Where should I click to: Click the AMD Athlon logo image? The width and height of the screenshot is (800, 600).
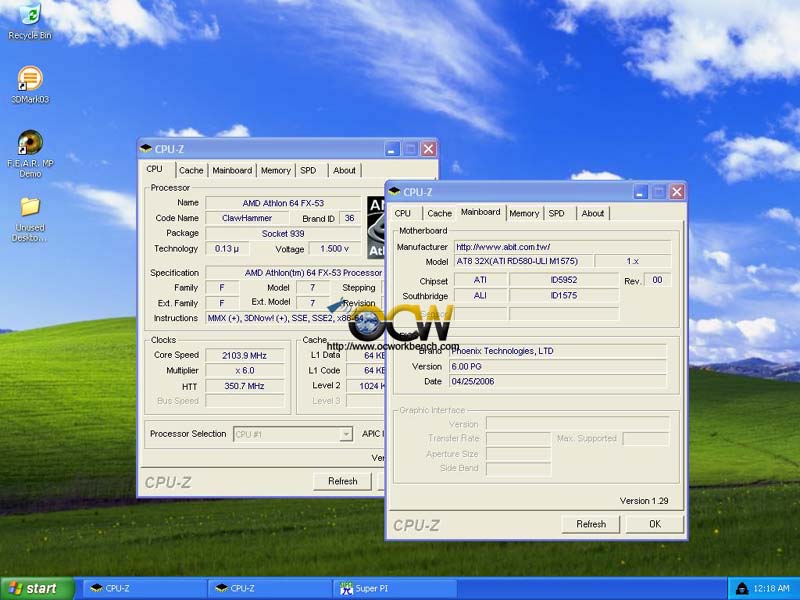click(x=376, y=228)
